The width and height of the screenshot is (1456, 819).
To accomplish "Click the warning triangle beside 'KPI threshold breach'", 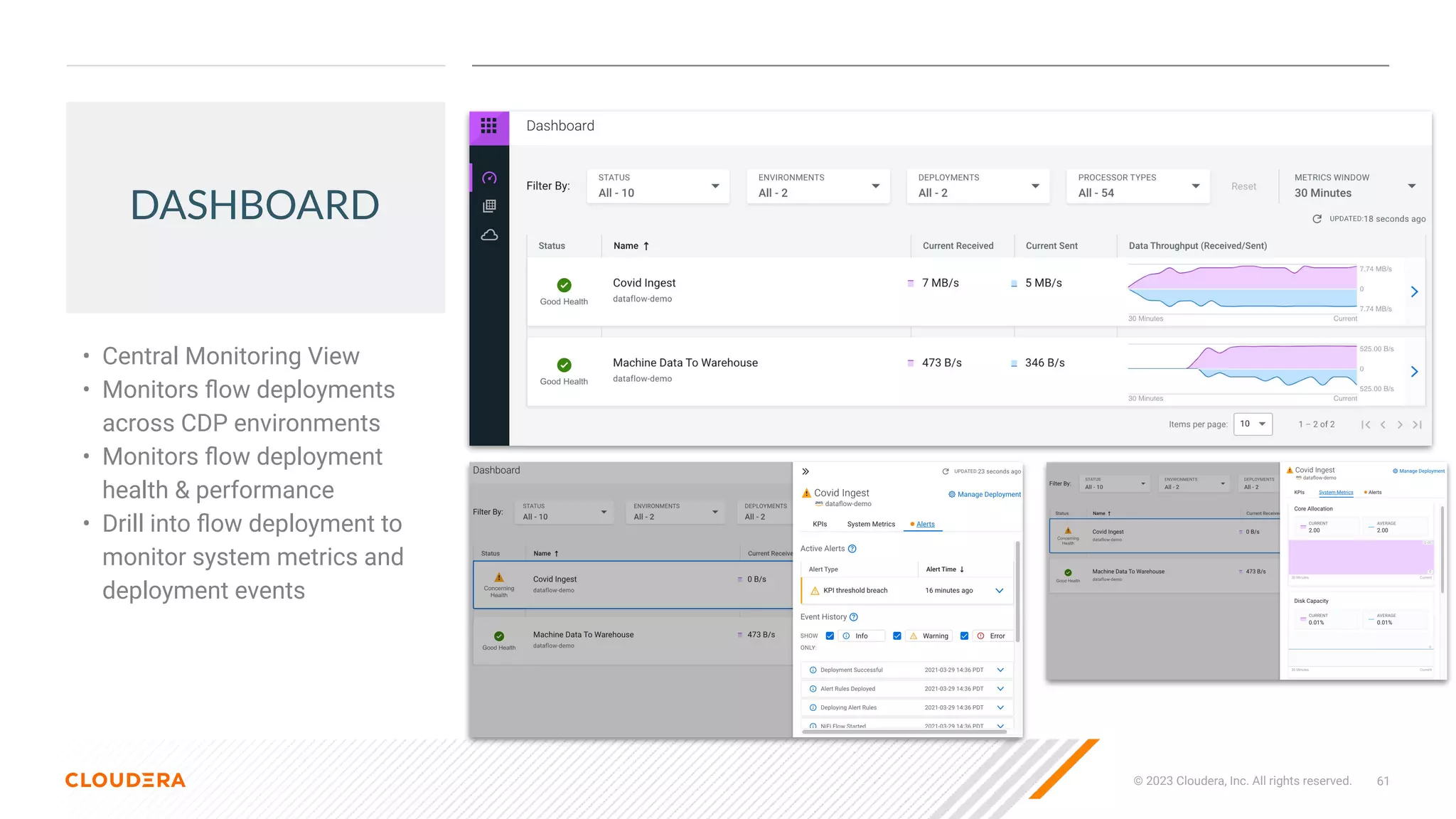I will (x=815, y=591).
